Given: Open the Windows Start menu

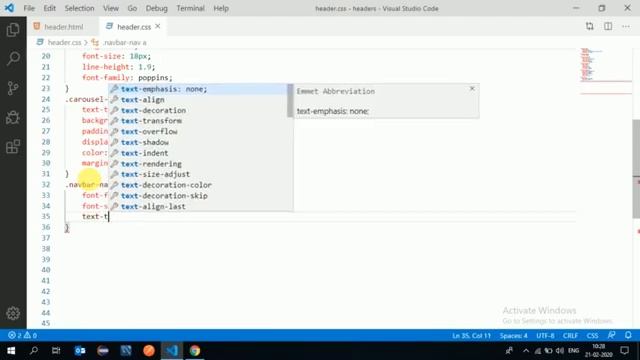Looking at the screenshot, I should tap(11, 351).
